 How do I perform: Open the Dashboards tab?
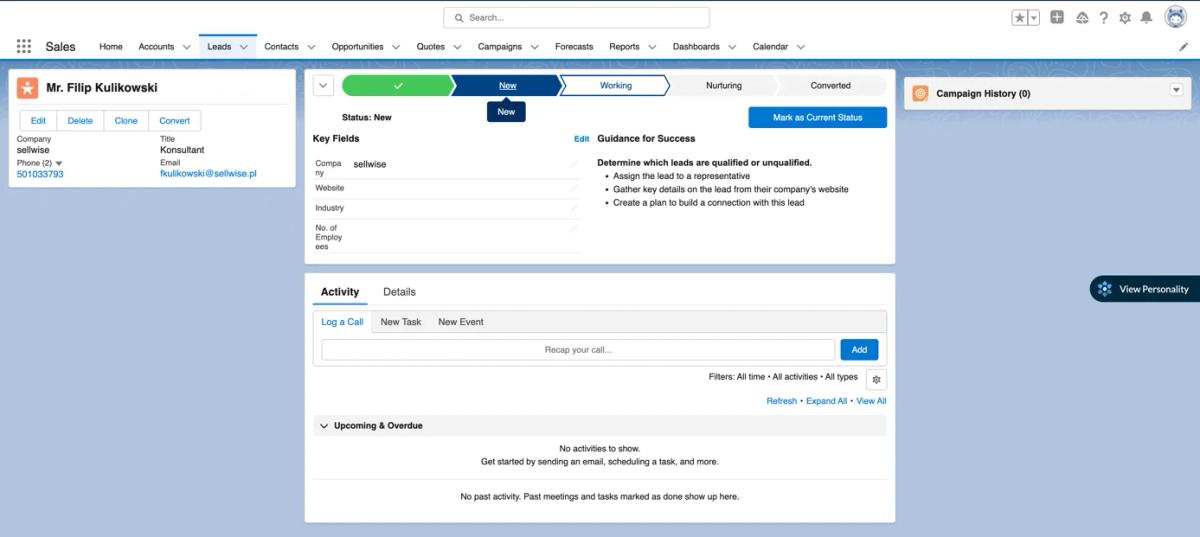696,46
